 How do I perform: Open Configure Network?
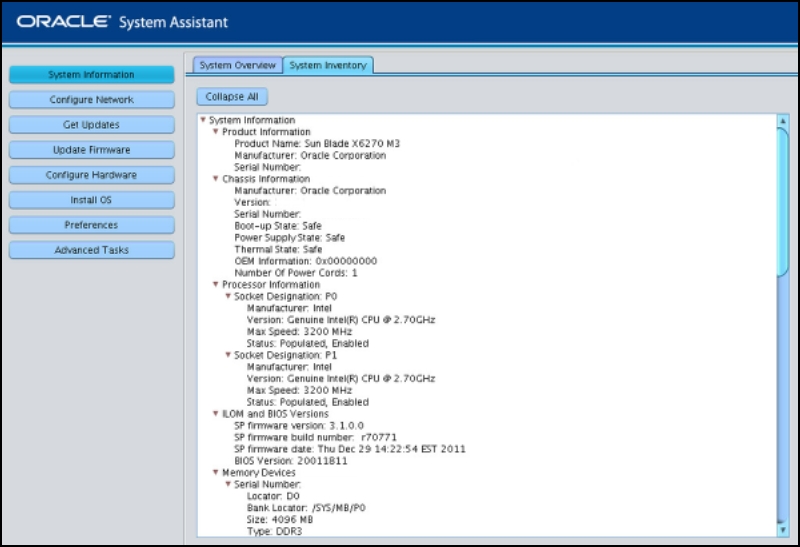coord(91,100)
